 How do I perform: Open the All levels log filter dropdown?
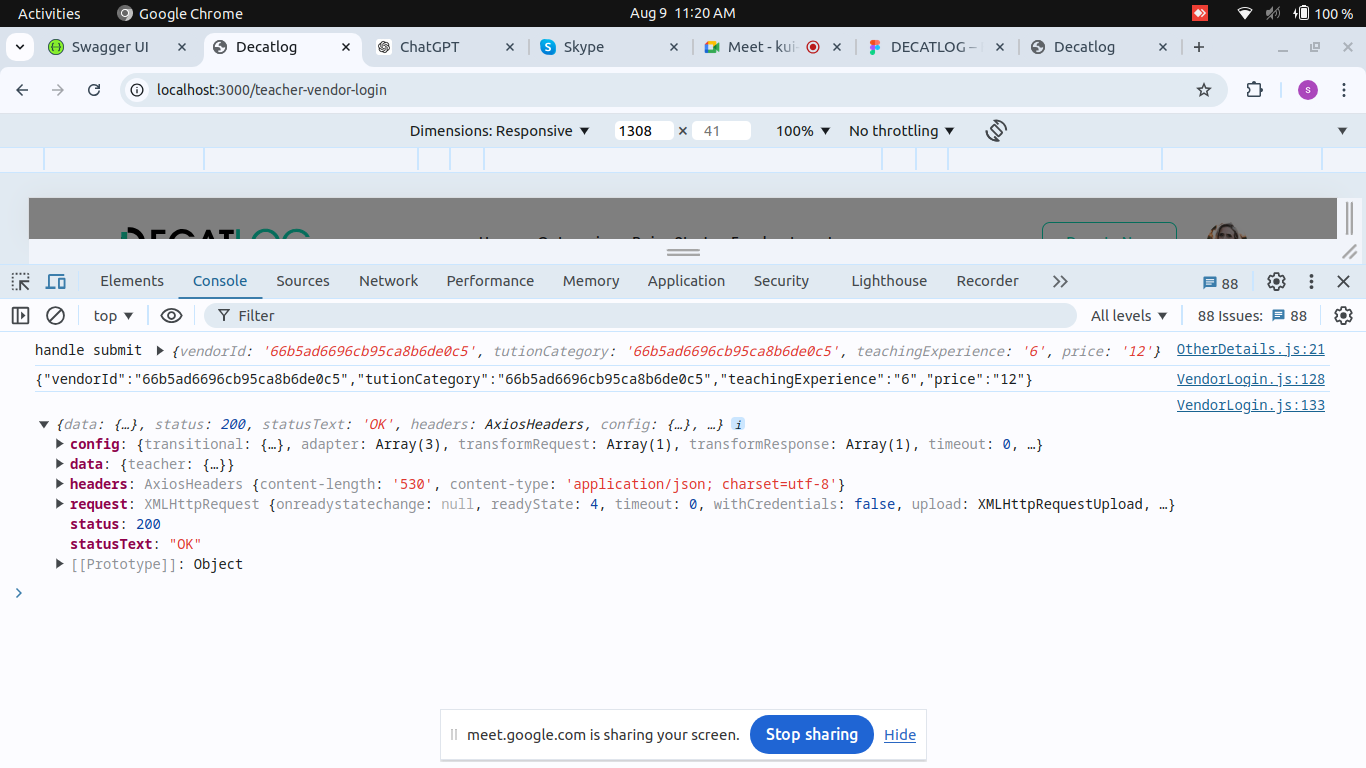pos(1129,316)
